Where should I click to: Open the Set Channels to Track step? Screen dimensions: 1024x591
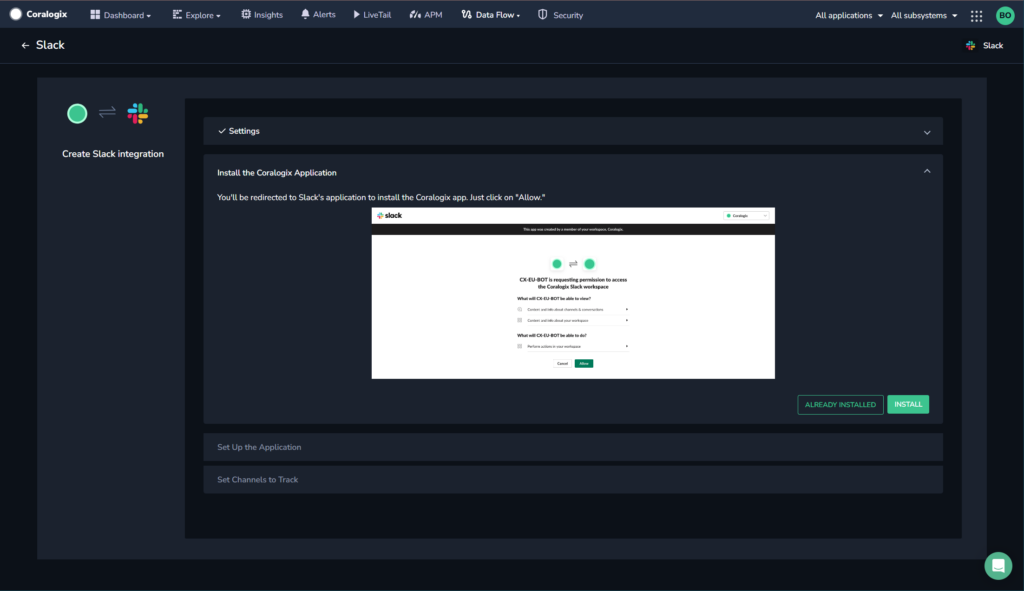coord(573,479)
